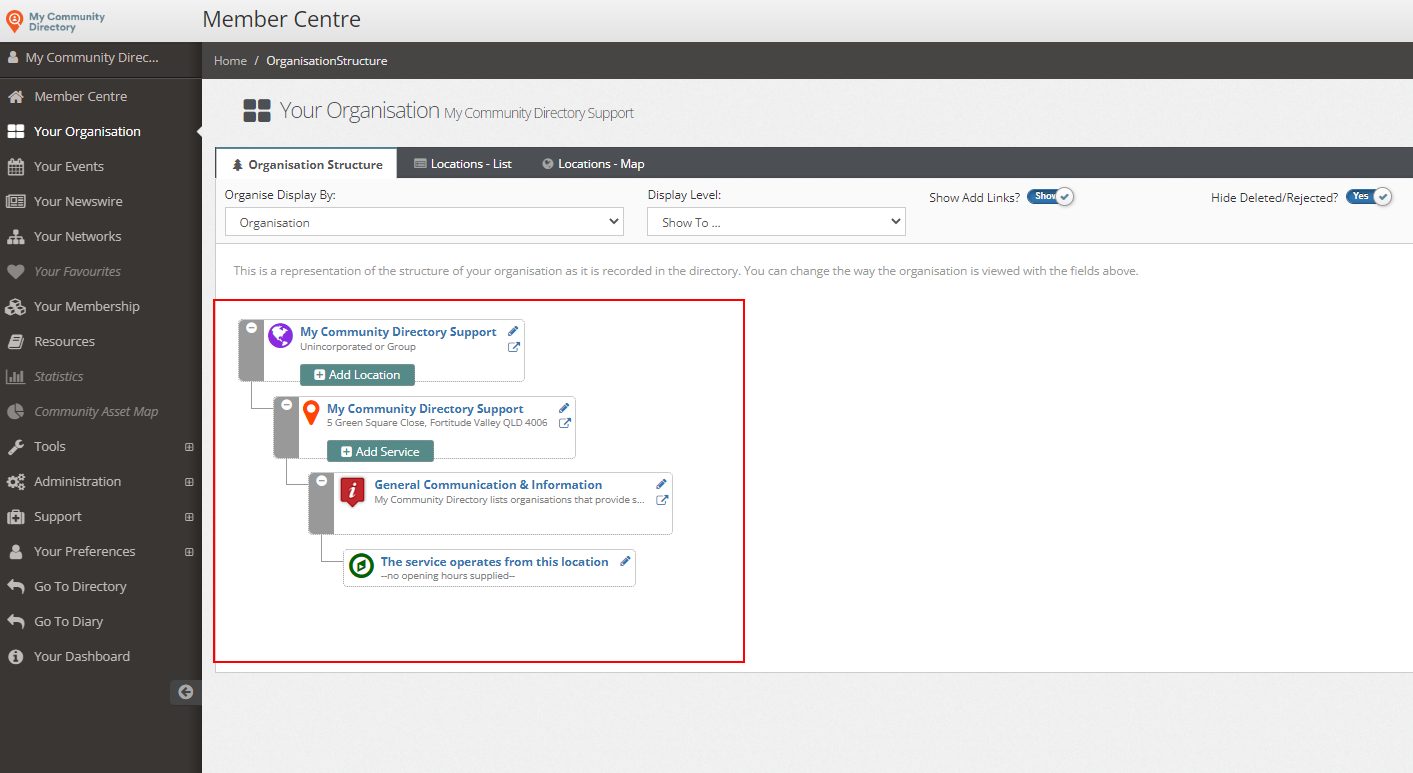
Task: Toggle the Hide Deleted/Rejected switch
Action: coord(1368,197)
